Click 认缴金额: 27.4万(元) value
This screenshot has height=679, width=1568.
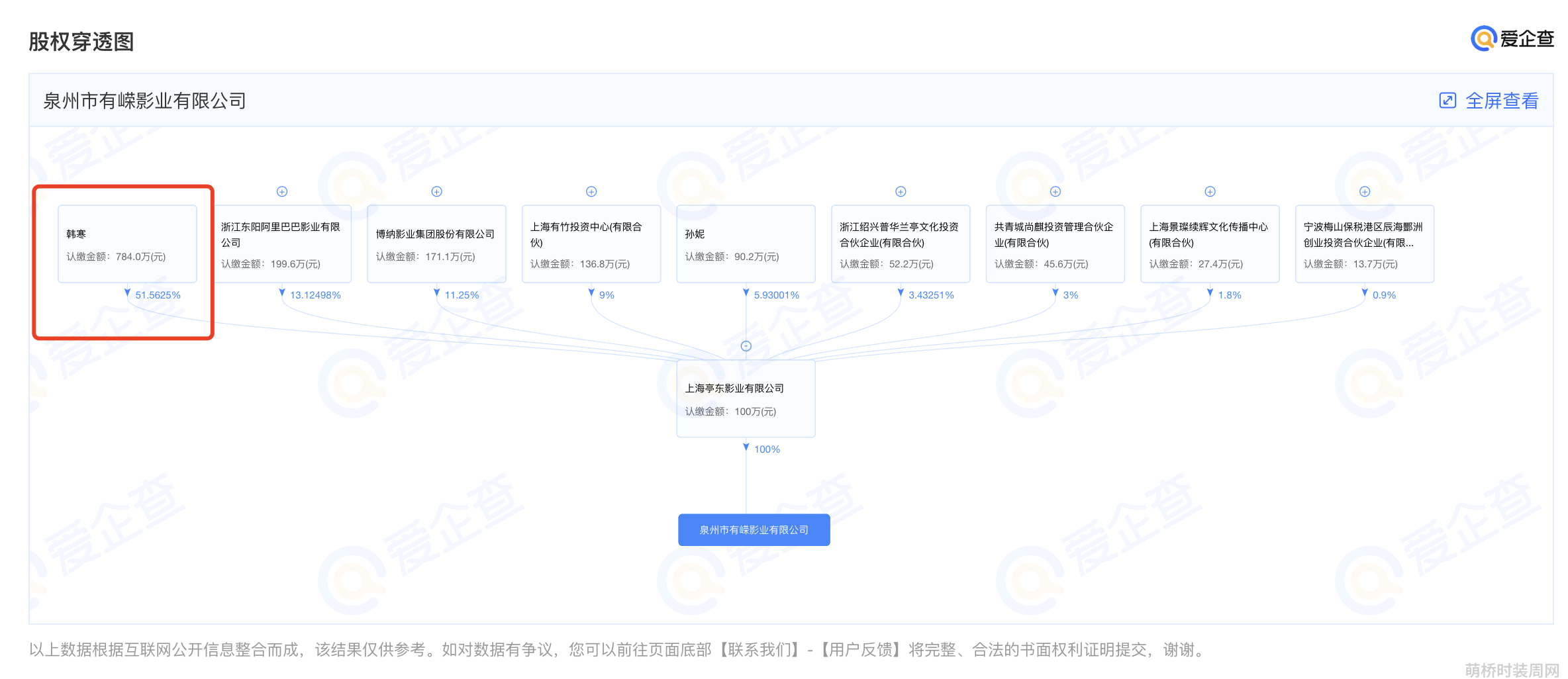1196,264
